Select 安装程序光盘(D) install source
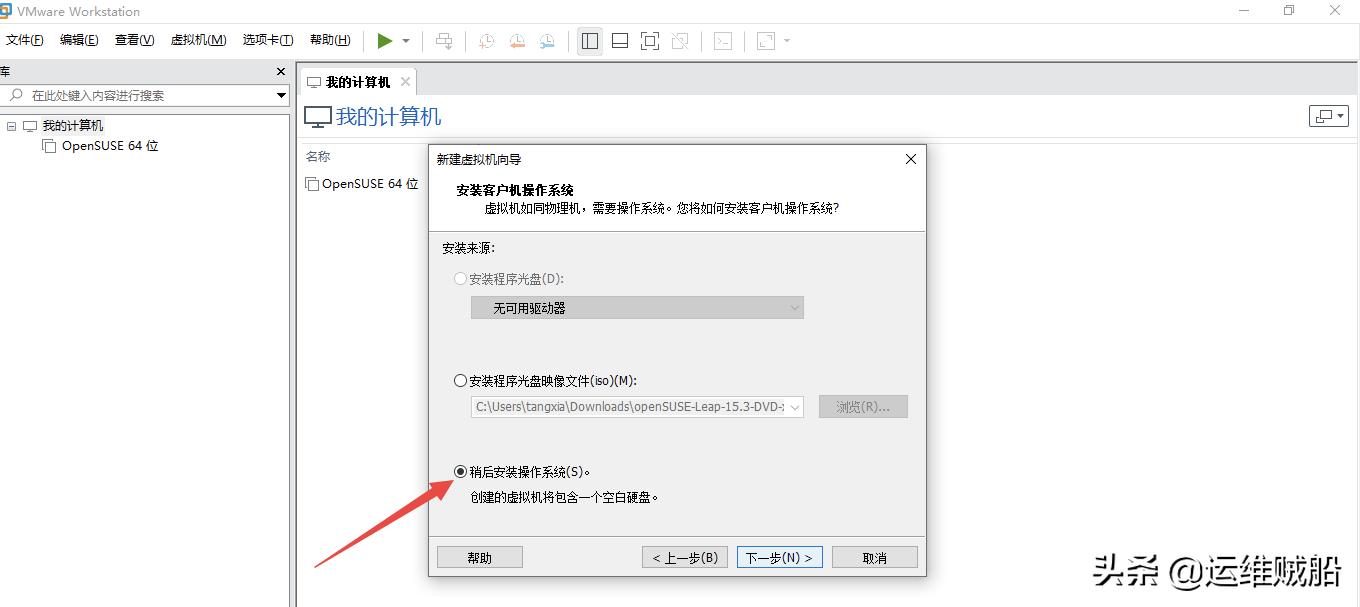 point(459,278)
